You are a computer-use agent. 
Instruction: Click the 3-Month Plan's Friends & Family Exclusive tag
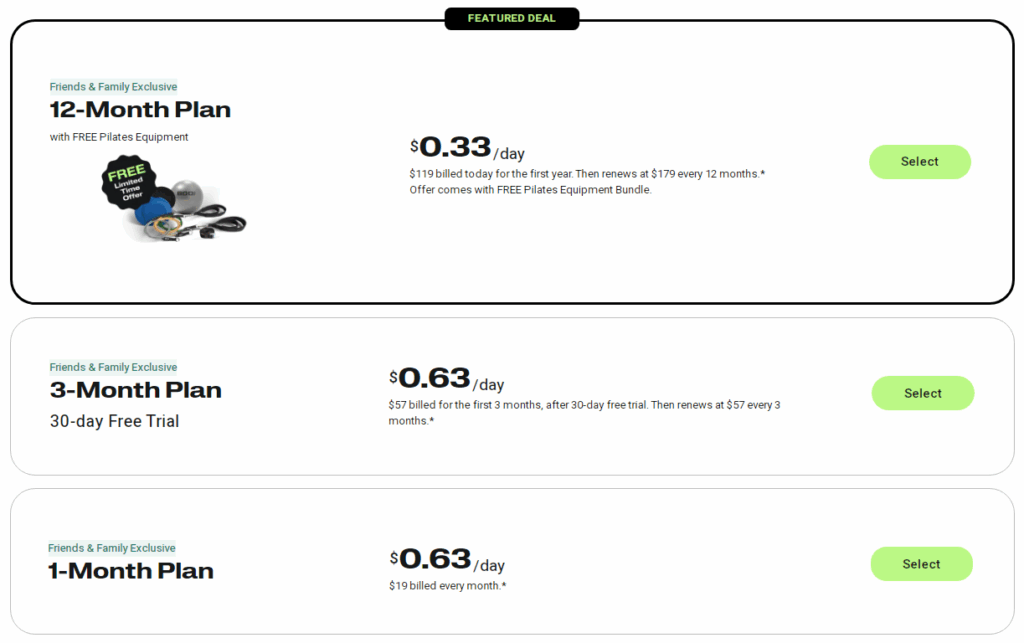[x=113, y=367]
